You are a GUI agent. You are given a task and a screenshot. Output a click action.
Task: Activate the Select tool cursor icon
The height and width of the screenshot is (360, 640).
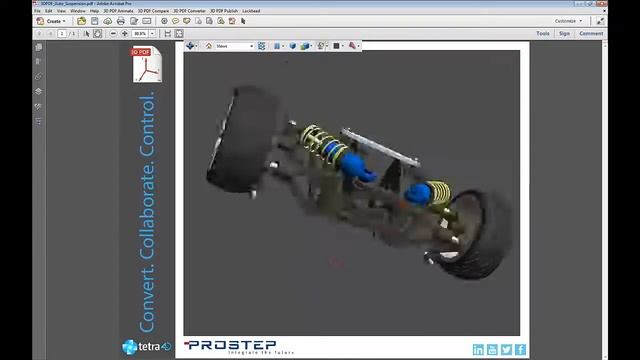click(87, 33)
